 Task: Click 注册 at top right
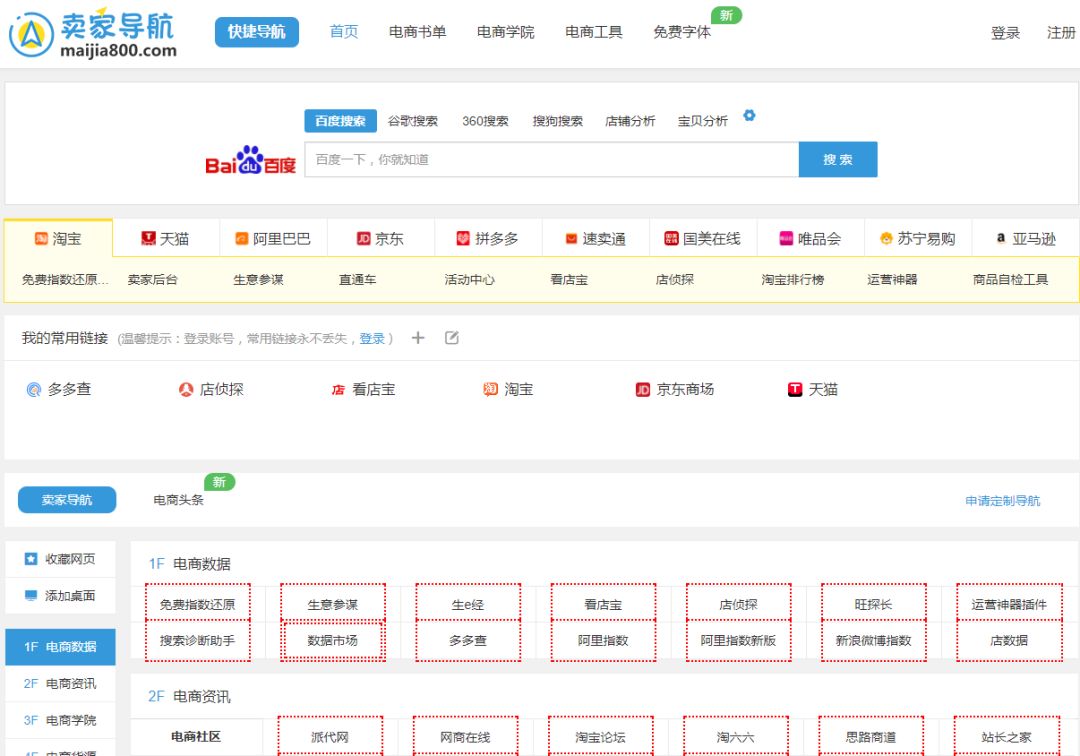1061,32
